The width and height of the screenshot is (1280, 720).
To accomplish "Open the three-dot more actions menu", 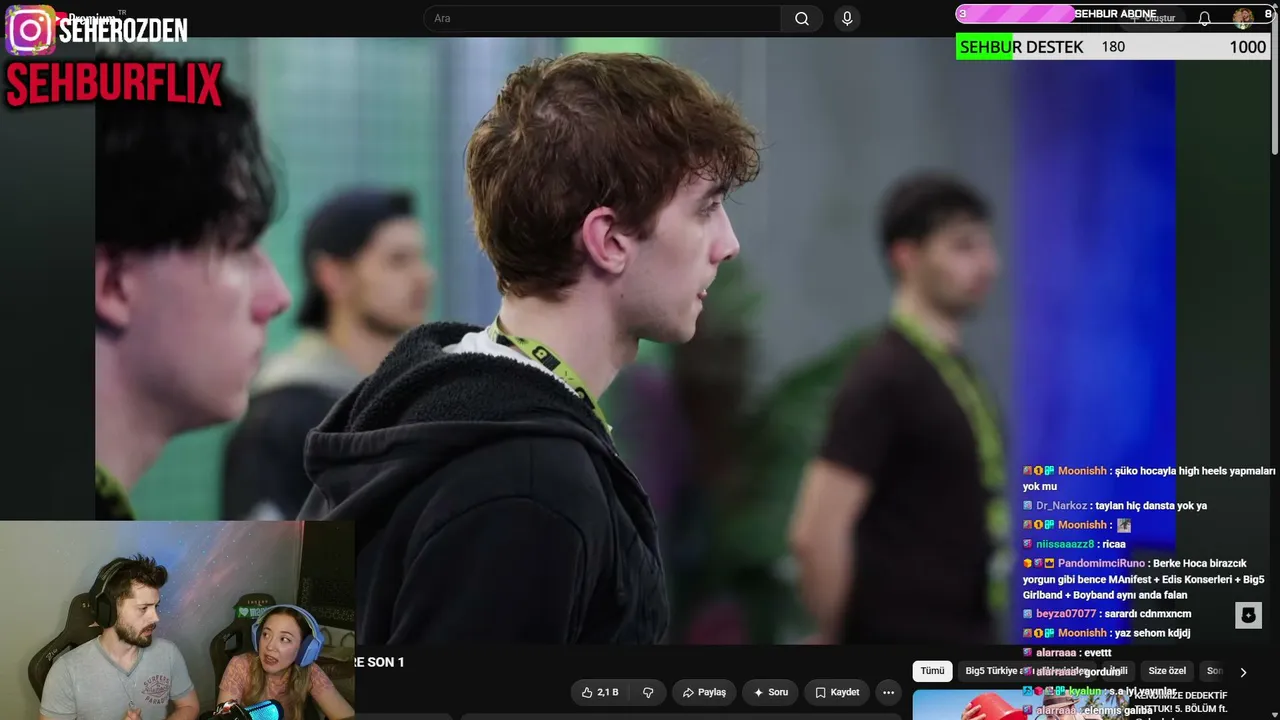I will (x=887, y=692).
